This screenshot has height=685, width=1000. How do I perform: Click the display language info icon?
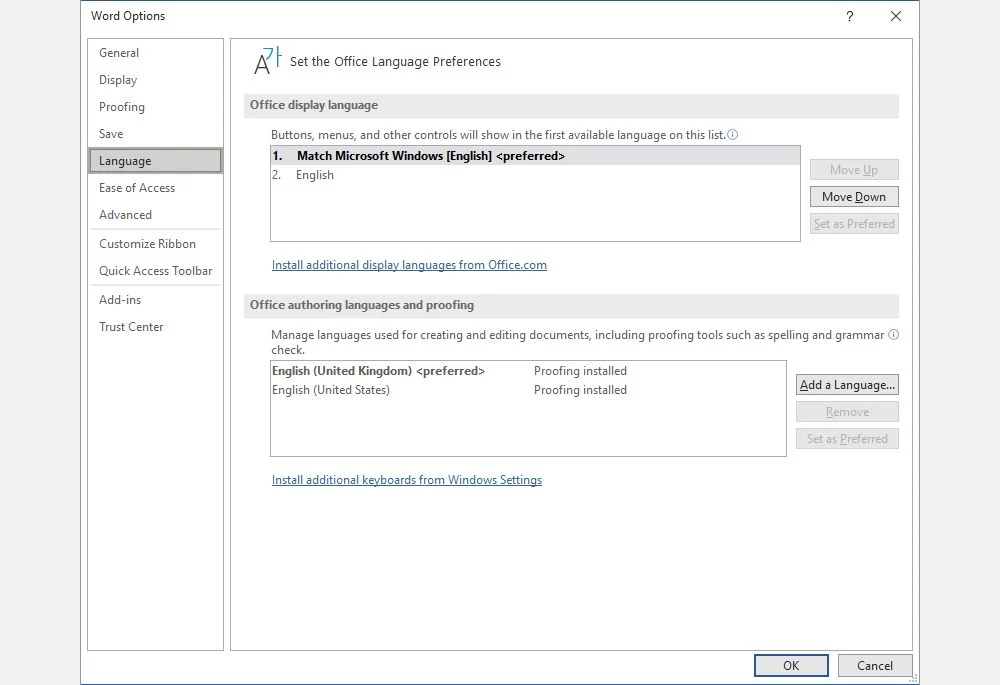[733, 135]
